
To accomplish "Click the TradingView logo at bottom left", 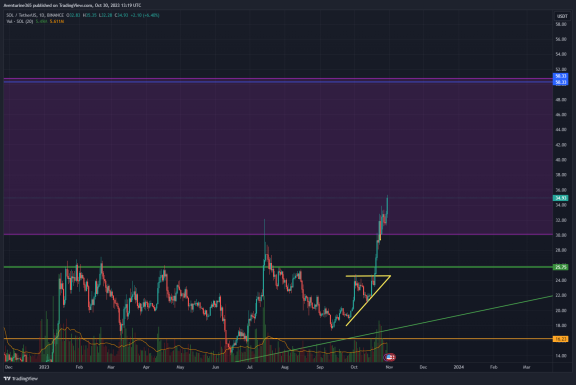I will tap(21, 378).
